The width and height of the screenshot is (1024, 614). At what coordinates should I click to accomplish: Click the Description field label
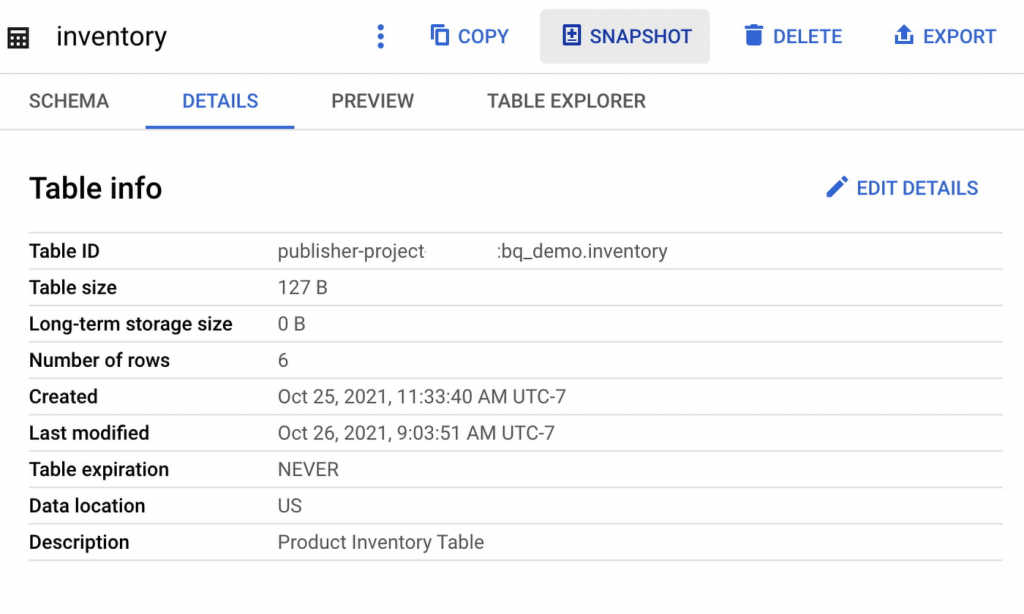[79, 542]
